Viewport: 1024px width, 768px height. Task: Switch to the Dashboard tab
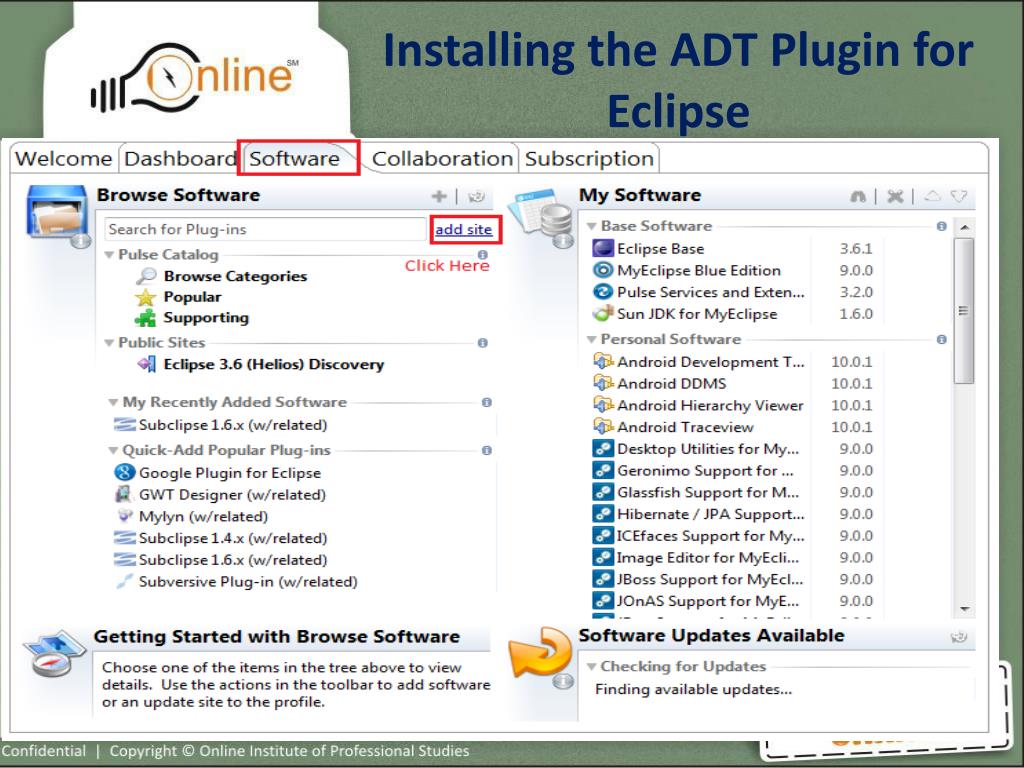pyautogui.click(x=180, y=159)
